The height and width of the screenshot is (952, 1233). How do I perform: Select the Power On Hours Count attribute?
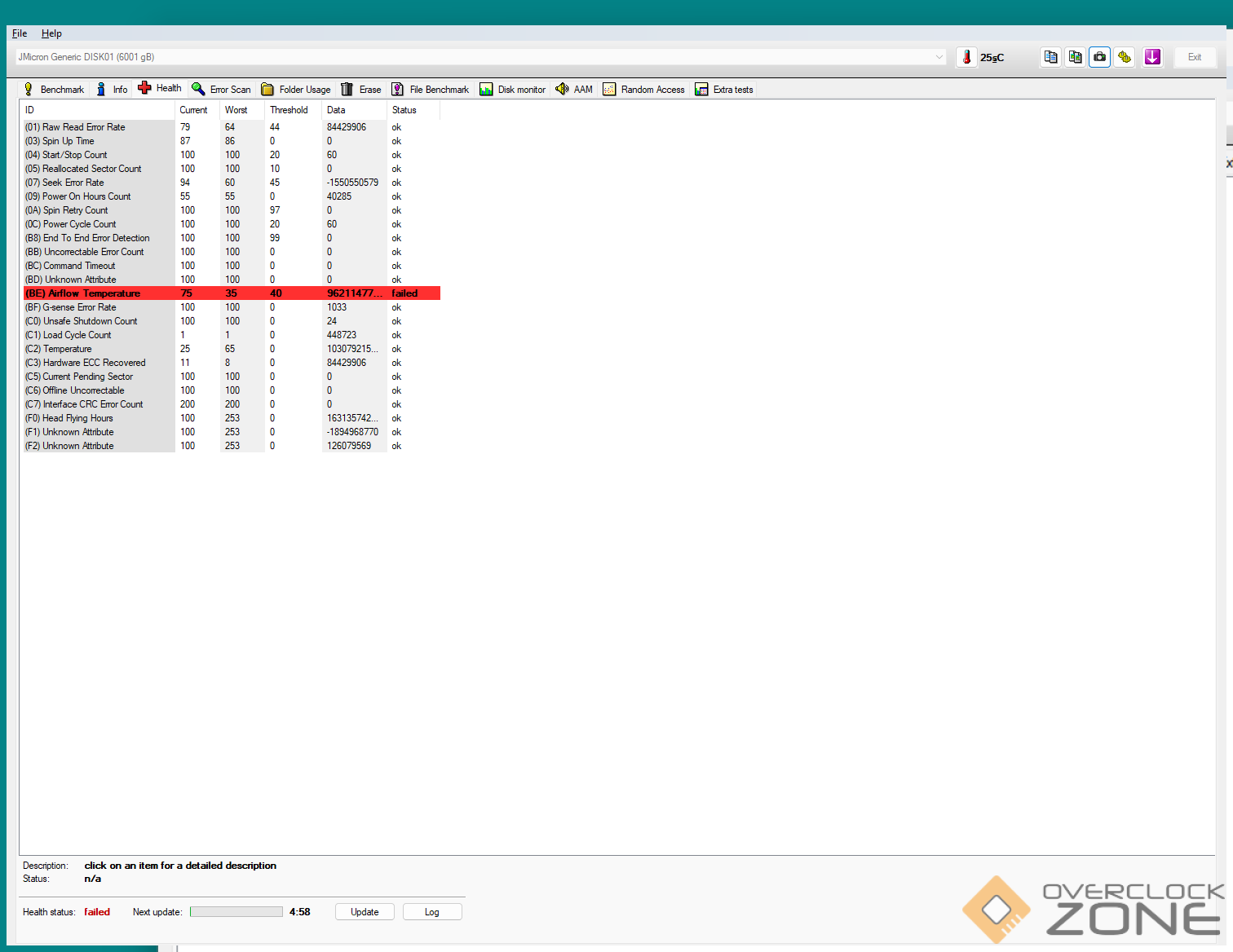[x=232, y=196]
